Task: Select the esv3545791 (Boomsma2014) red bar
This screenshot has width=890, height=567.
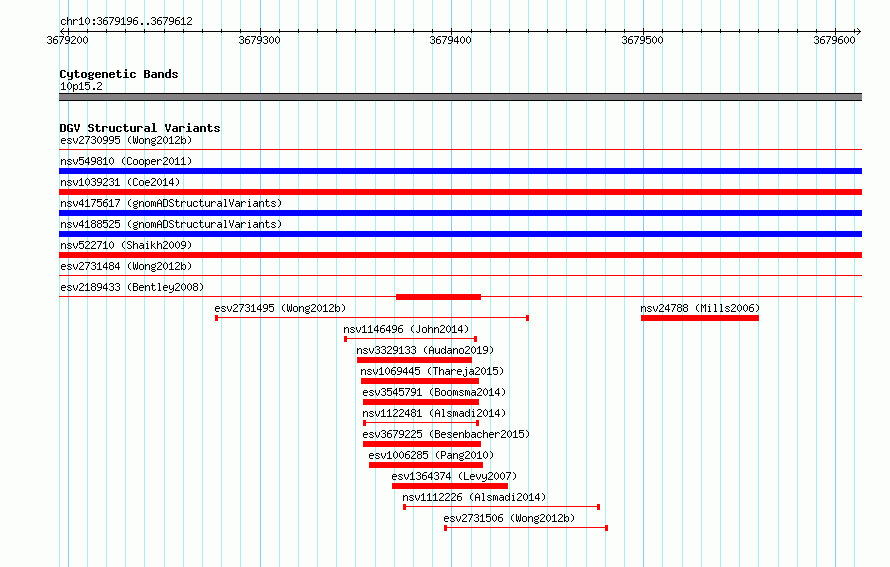Action: (x=421, y=402)
